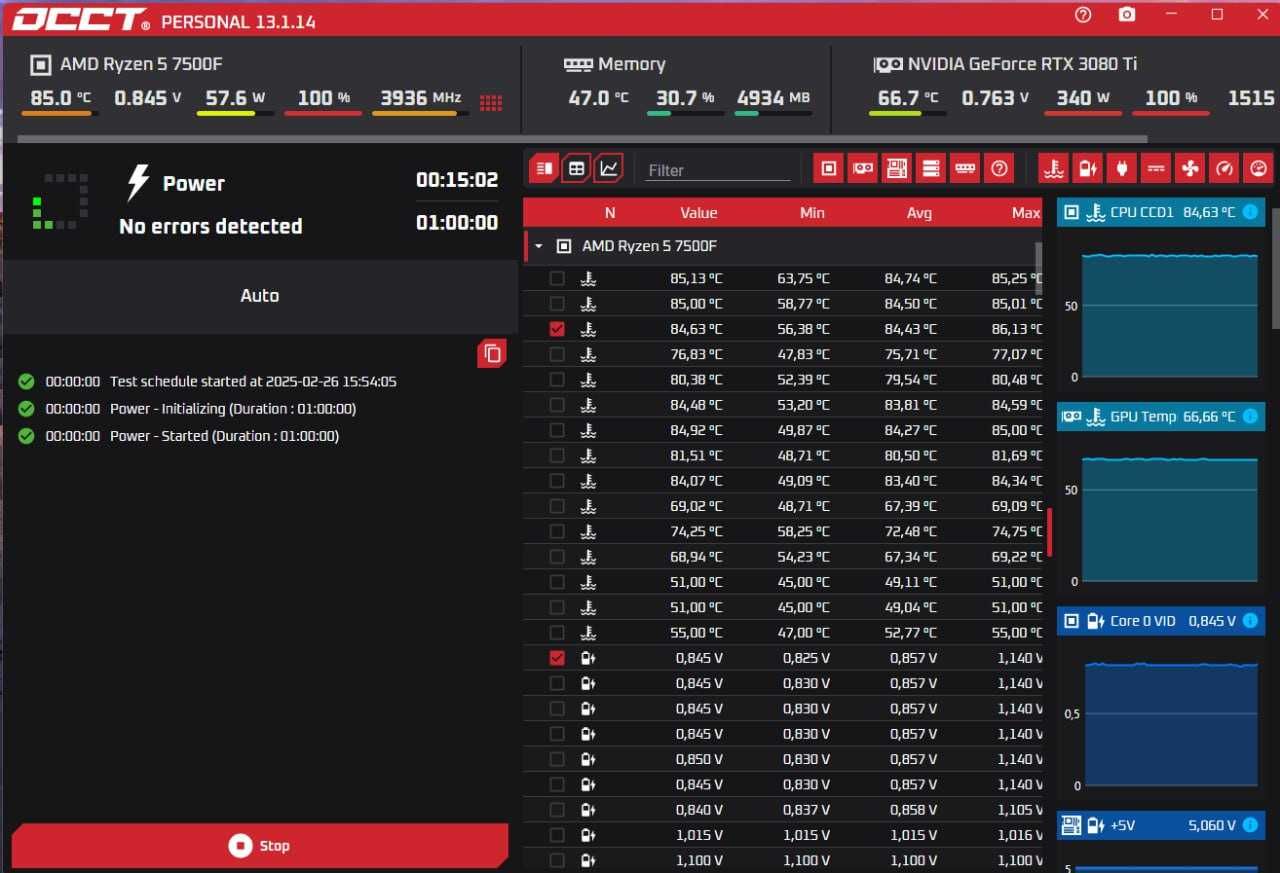1280x873 pixels.
Task: Check the 80,38 °C temperature row
Action: click(557, 379)
